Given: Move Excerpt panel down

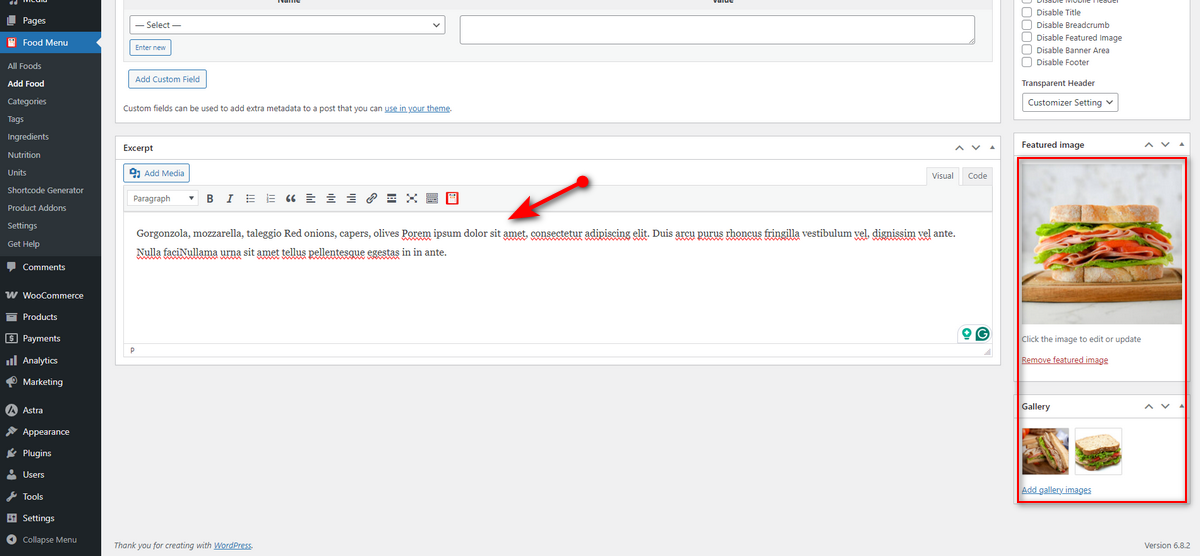Looking at the screenshot, I should click(x=977, y=148).
